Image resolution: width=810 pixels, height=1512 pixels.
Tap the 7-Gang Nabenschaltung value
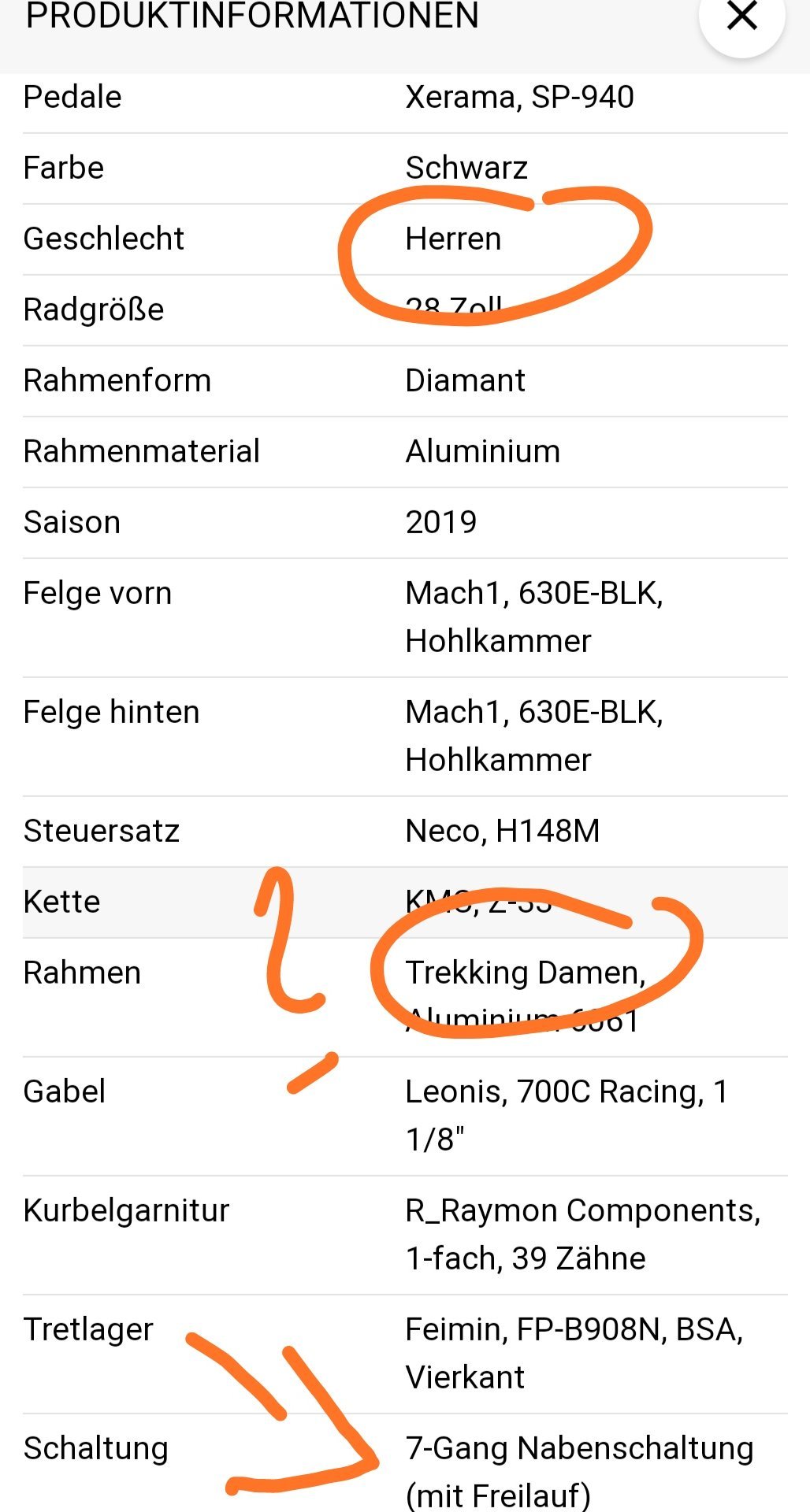click(579, 1448)
